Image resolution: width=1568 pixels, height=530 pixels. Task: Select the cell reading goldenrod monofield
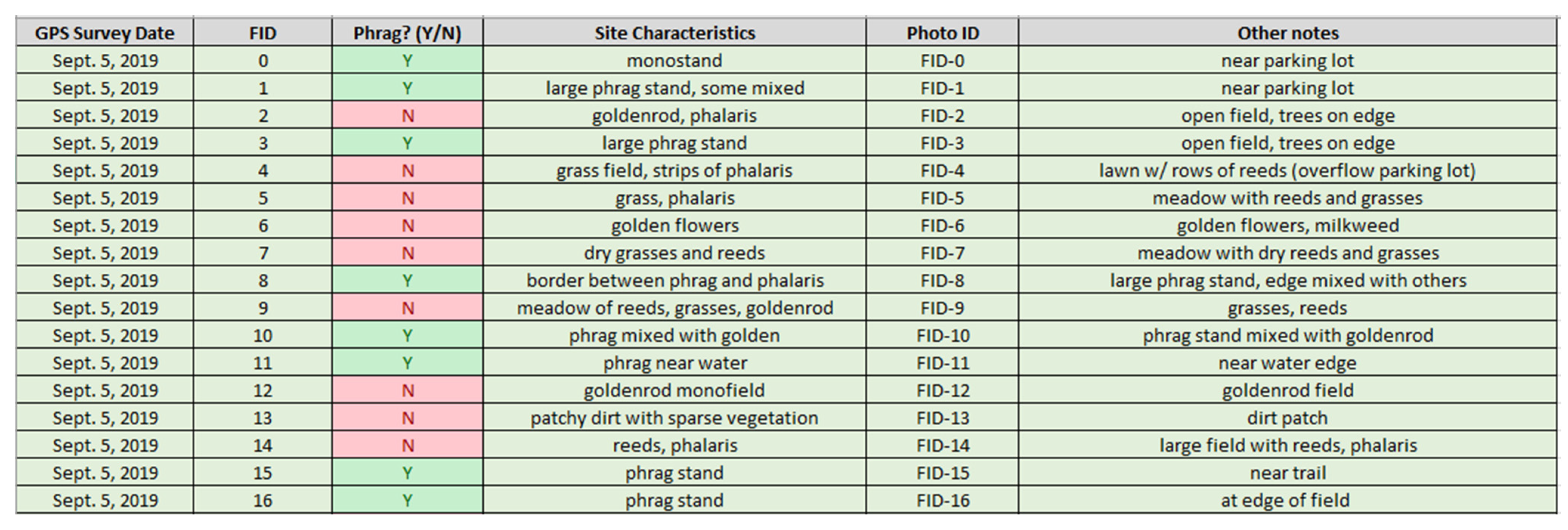point(675,391)
